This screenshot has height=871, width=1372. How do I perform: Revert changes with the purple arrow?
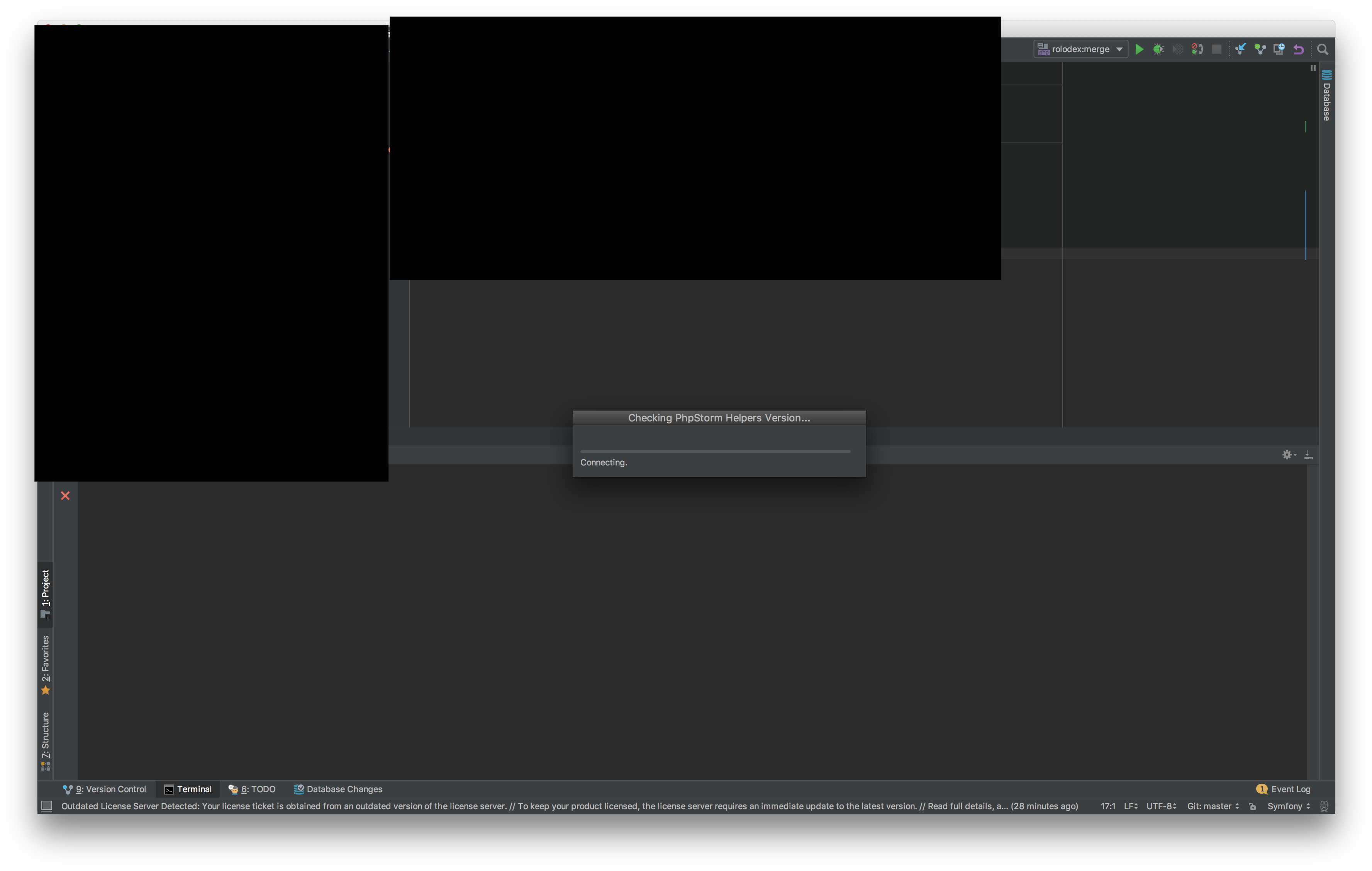coord(1299,49)
